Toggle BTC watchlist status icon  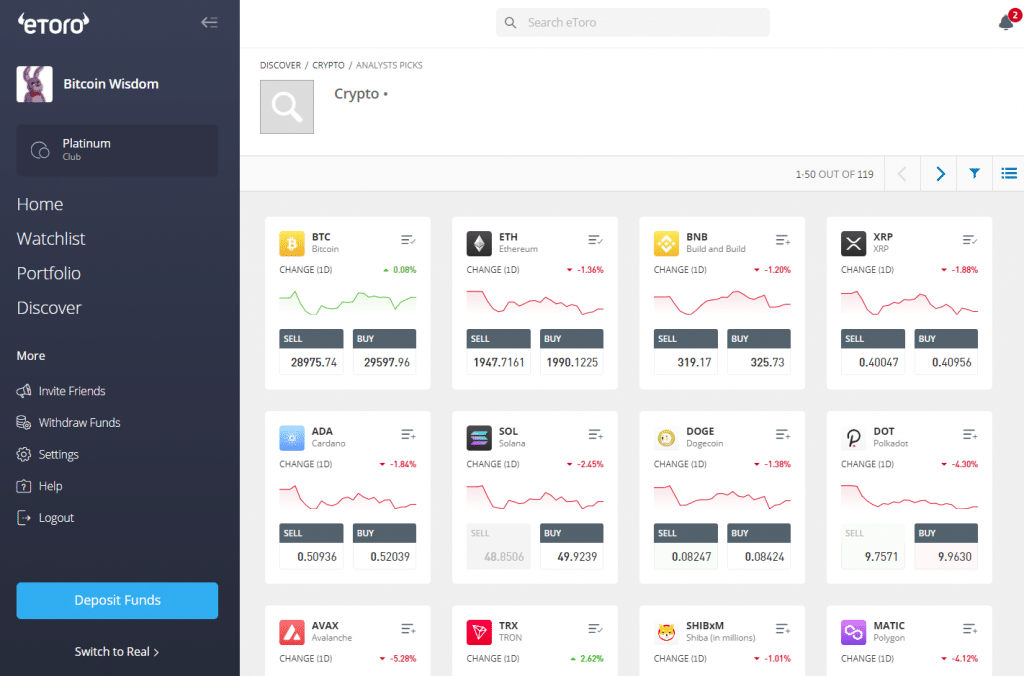[x=408, y=240]
